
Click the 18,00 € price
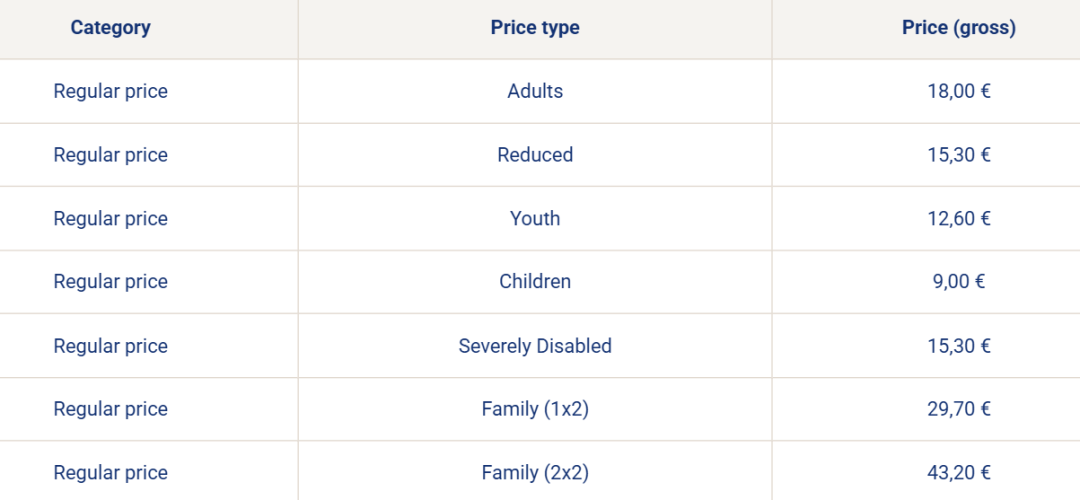tap(959, 91)
